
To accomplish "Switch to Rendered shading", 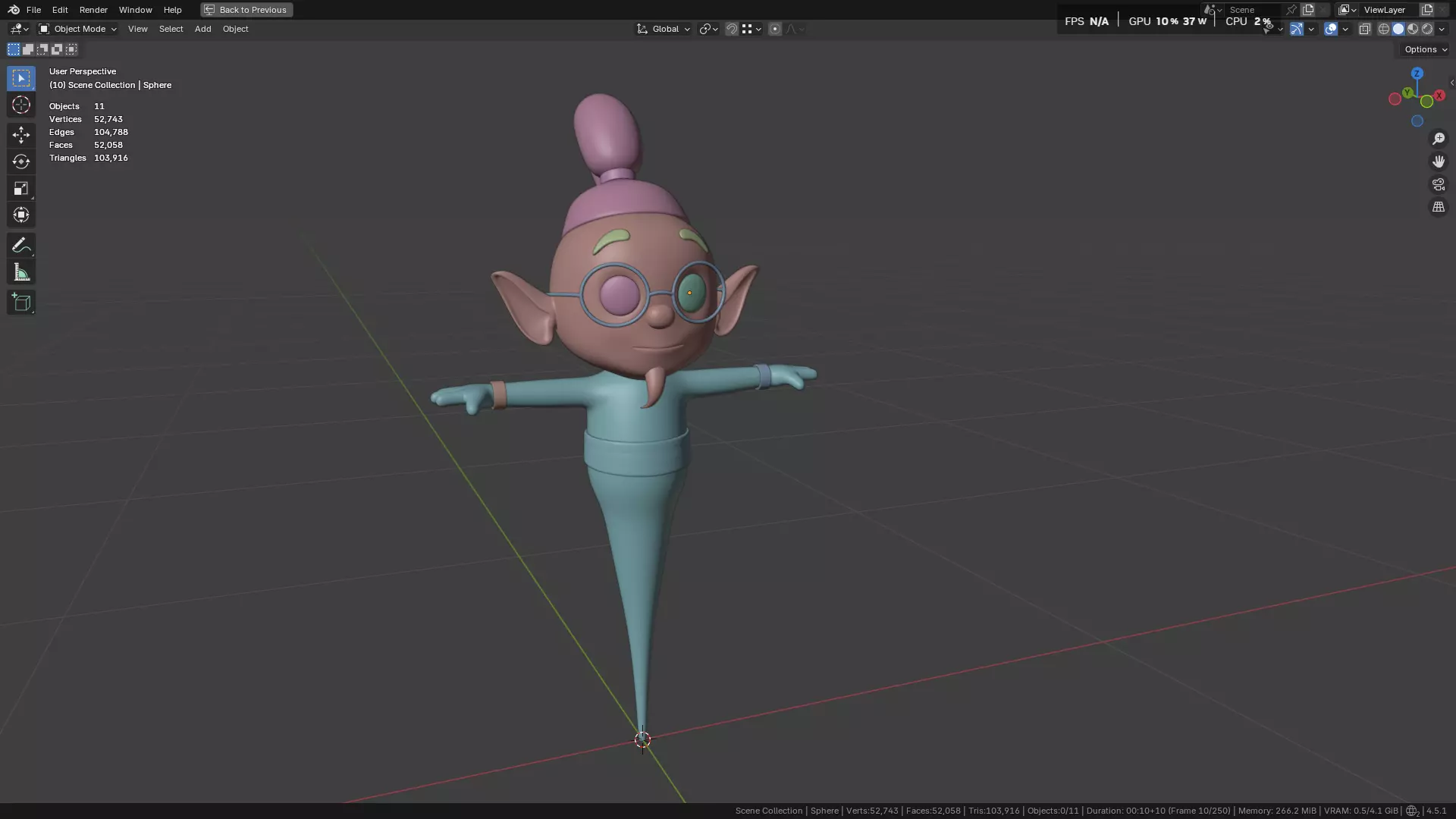I will pyautogui.click(x=1427, y=29).
